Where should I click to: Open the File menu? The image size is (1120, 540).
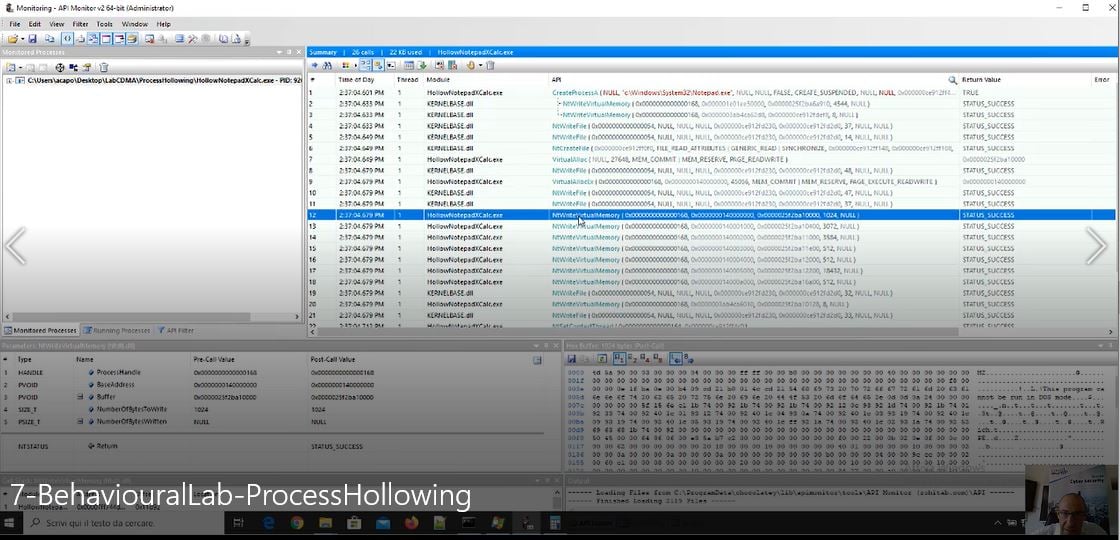tap(14, 24)
